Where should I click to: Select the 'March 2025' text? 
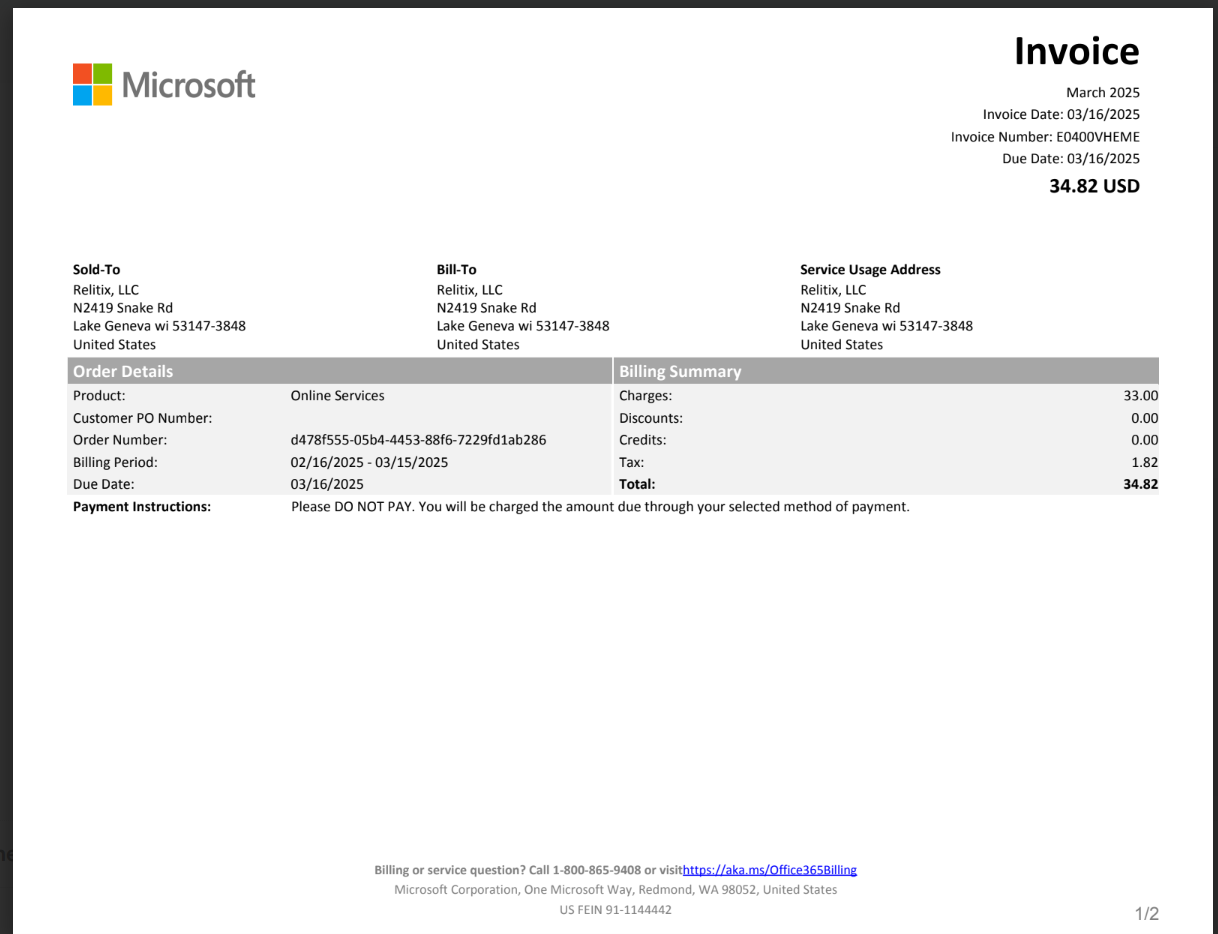[1103, 93]
